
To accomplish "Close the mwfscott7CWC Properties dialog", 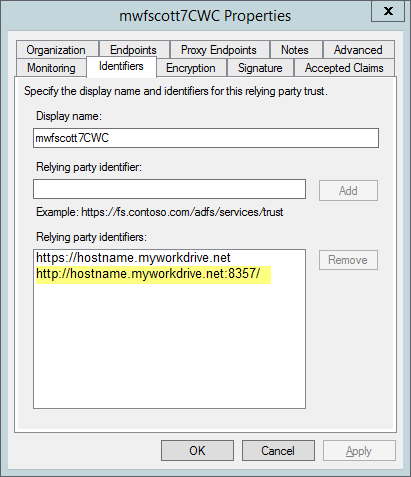I will tap(388, 11).
